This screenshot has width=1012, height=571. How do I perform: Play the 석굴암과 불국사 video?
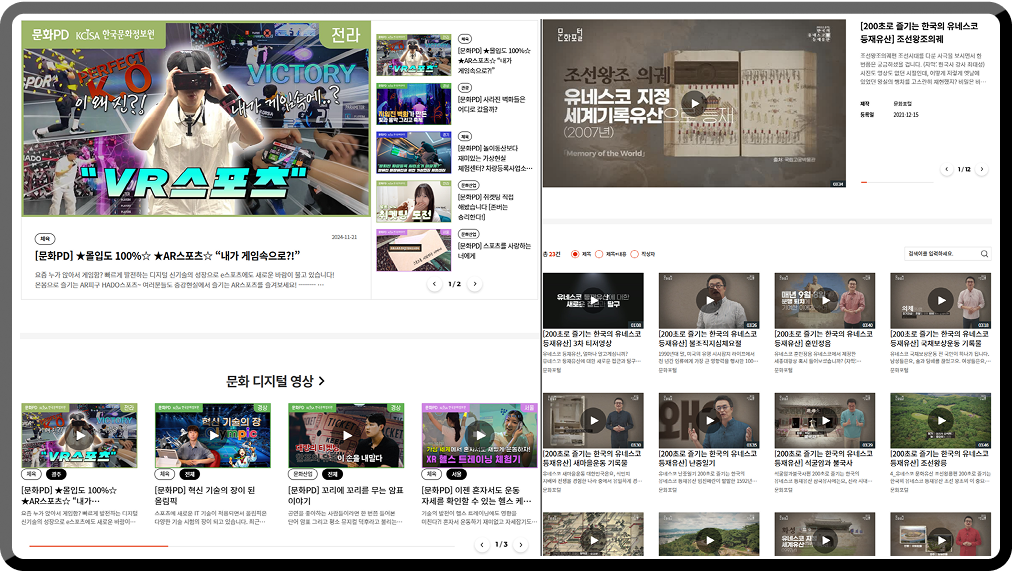[x=825, y=421]
